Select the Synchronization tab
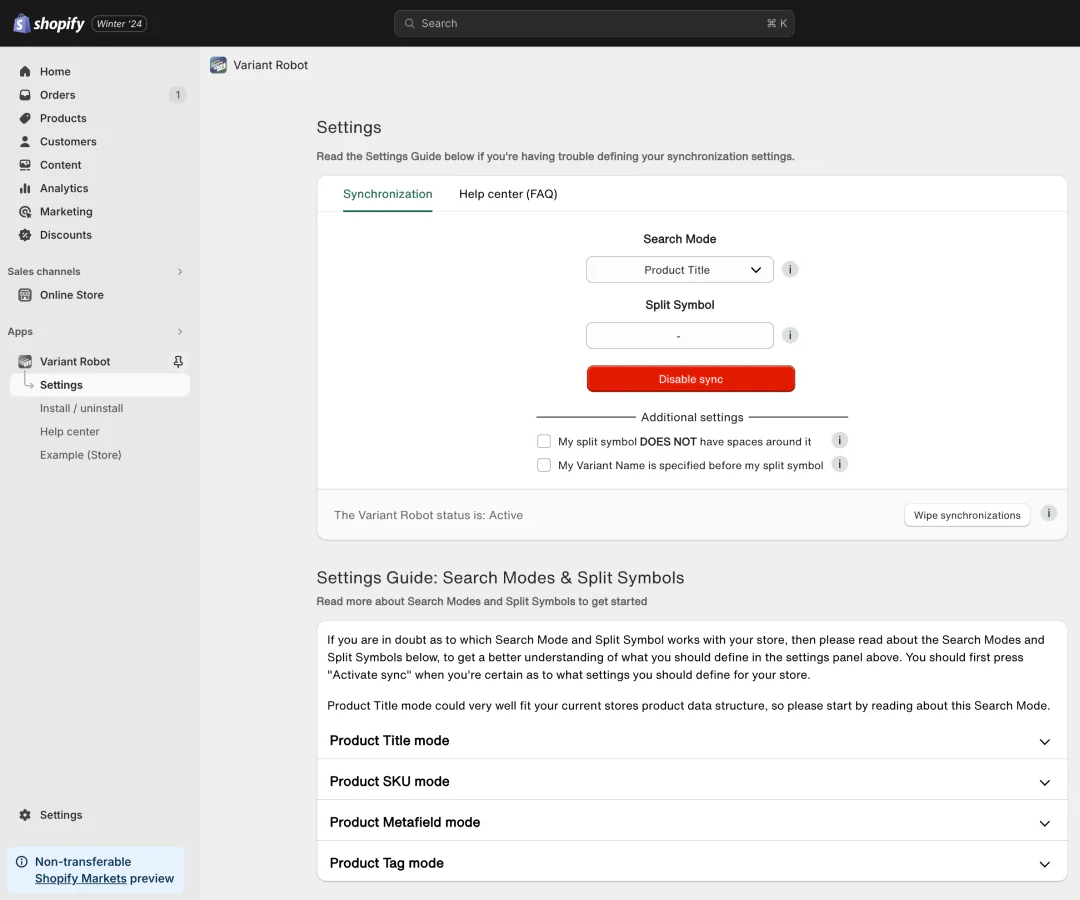The image size is (1080, 900). (388, 194)
